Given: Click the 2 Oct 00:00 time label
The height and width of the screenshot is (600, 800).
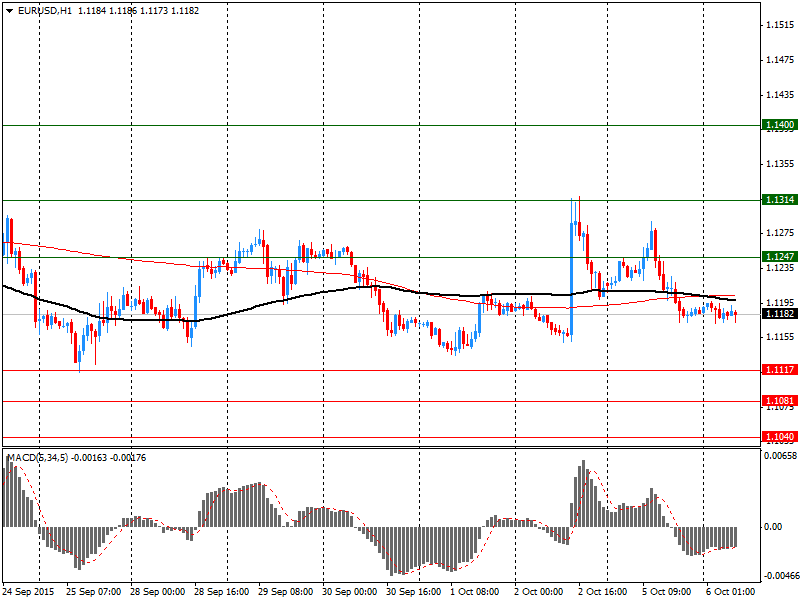Looking at the screenshot, I should (539, 592).
